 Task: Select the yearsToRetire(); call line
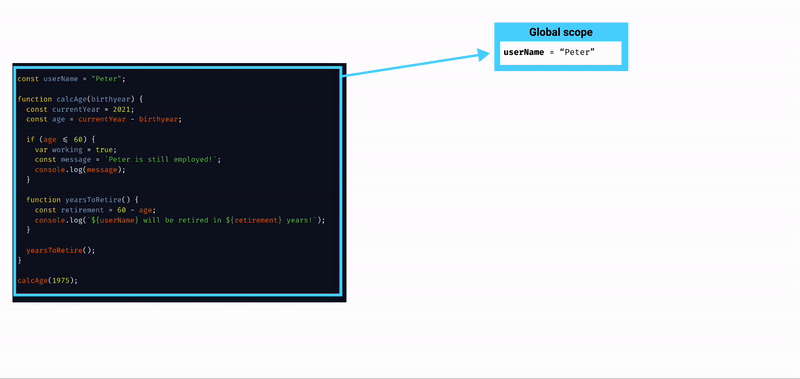point(61,250)
